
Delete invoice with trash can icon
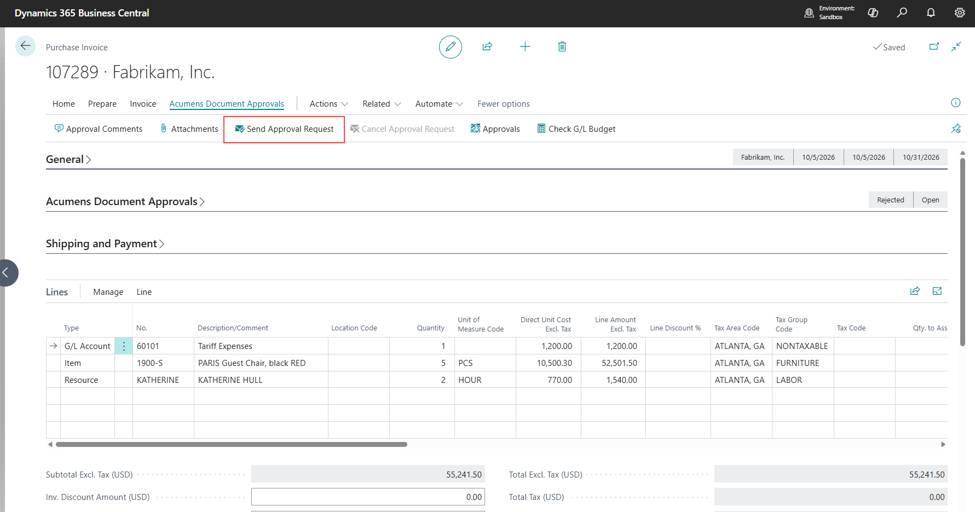(x=562, y=47)
